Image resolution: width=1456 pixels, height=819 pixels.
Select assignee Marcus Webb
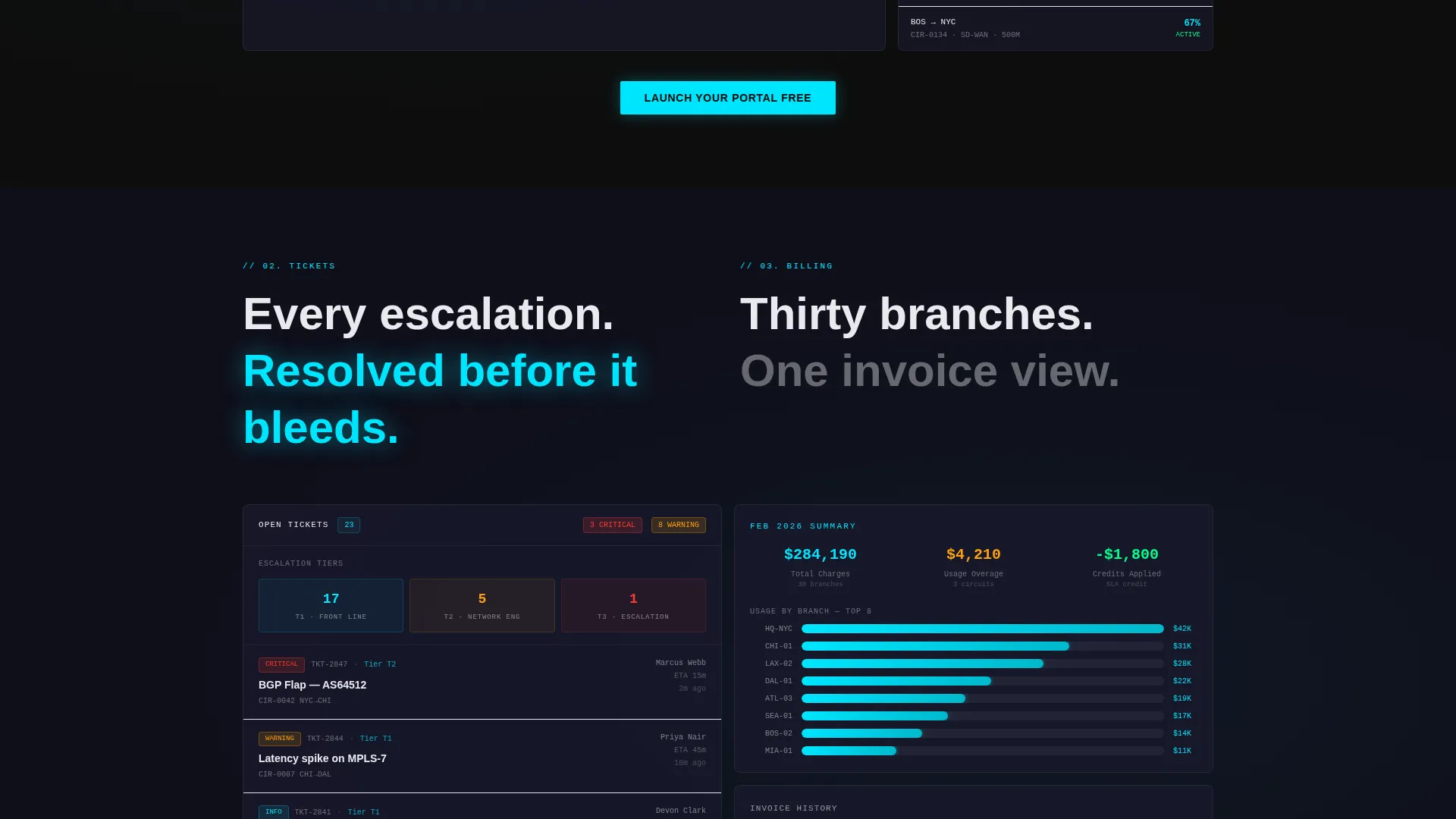[x=680, y=663]
